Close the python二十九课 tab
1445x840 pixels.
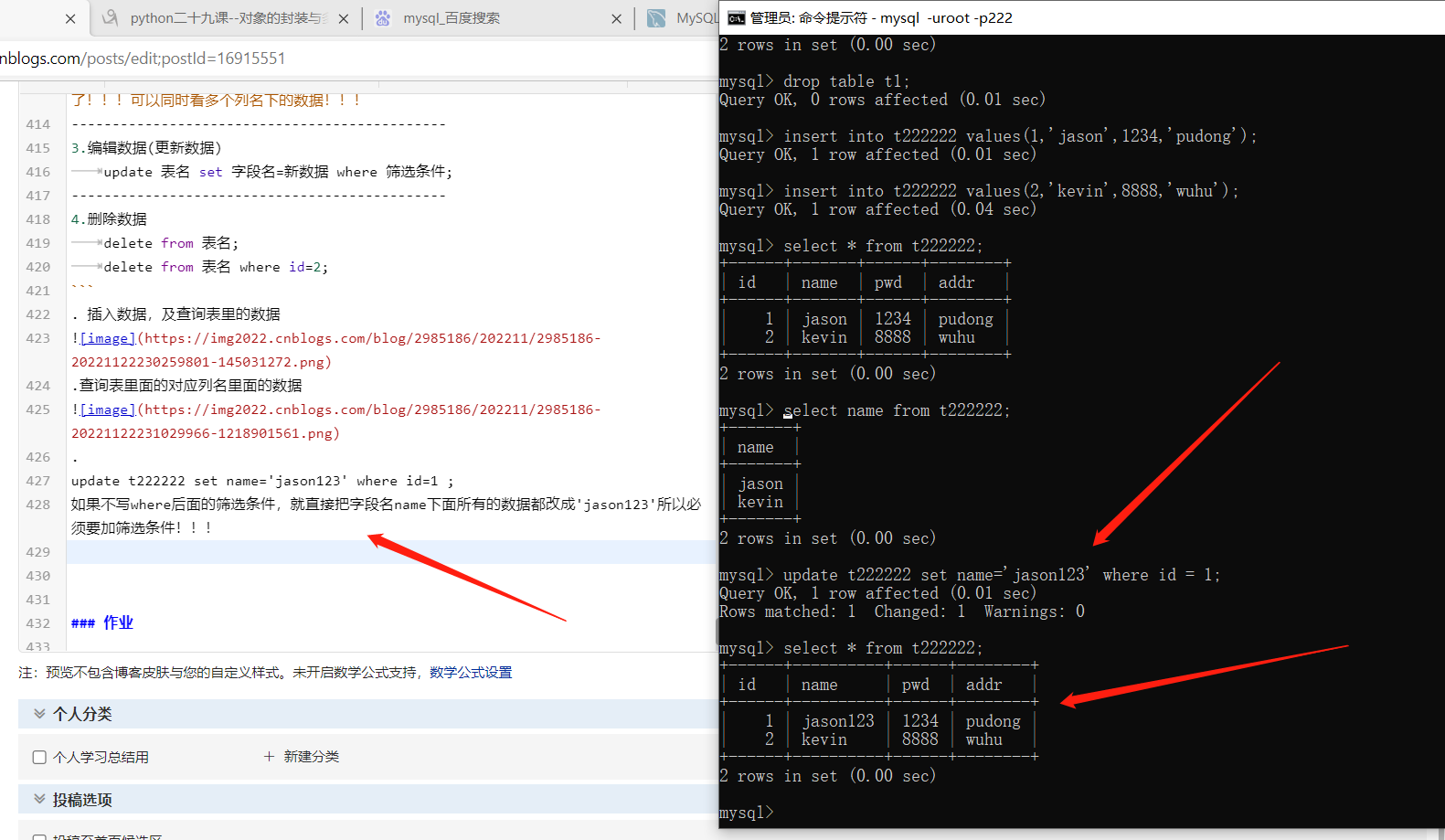click(x=344, y=18)
